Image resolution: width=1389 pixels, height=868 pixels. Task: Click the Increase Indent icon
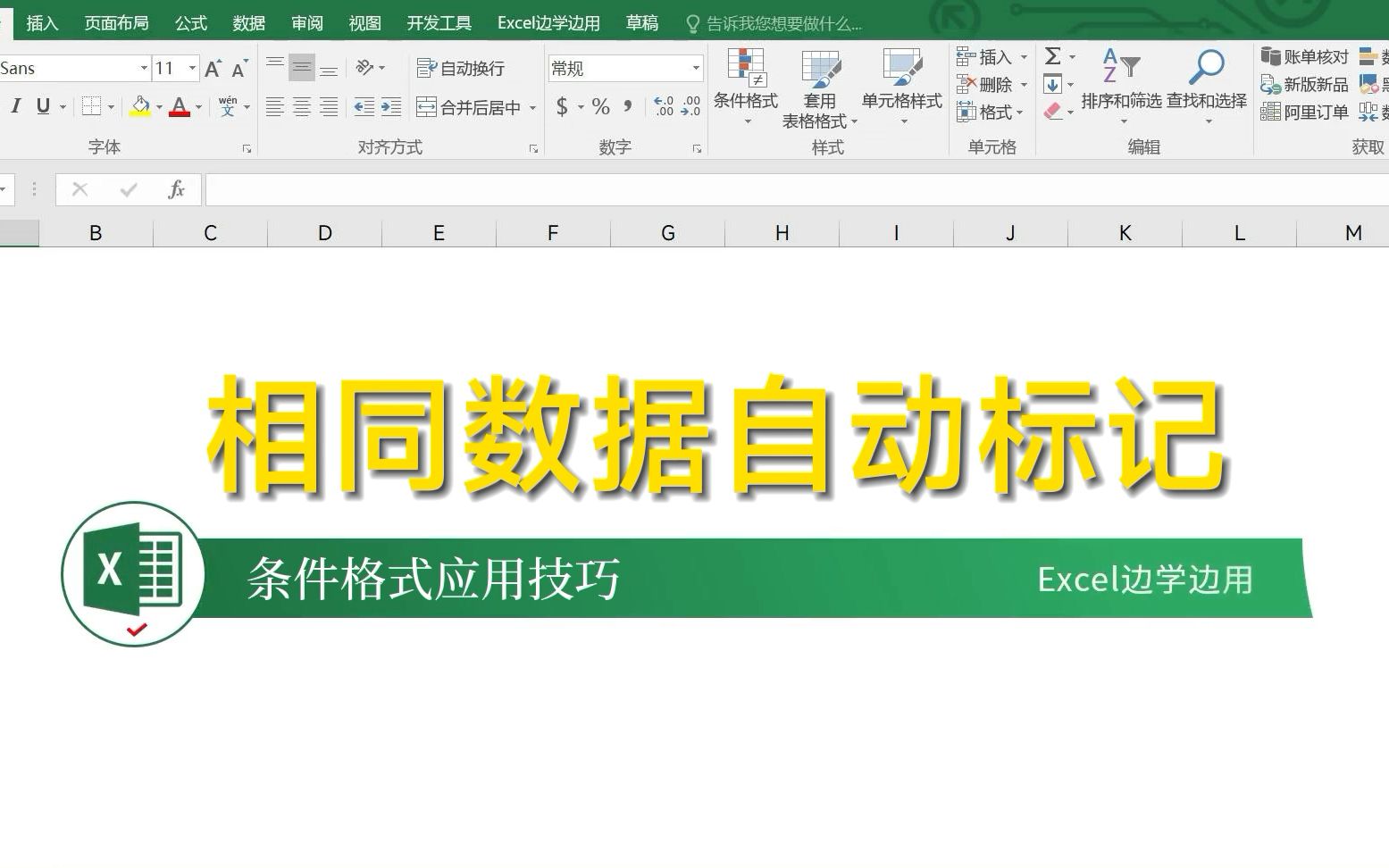pyautogui.click(x=391, y=107)
